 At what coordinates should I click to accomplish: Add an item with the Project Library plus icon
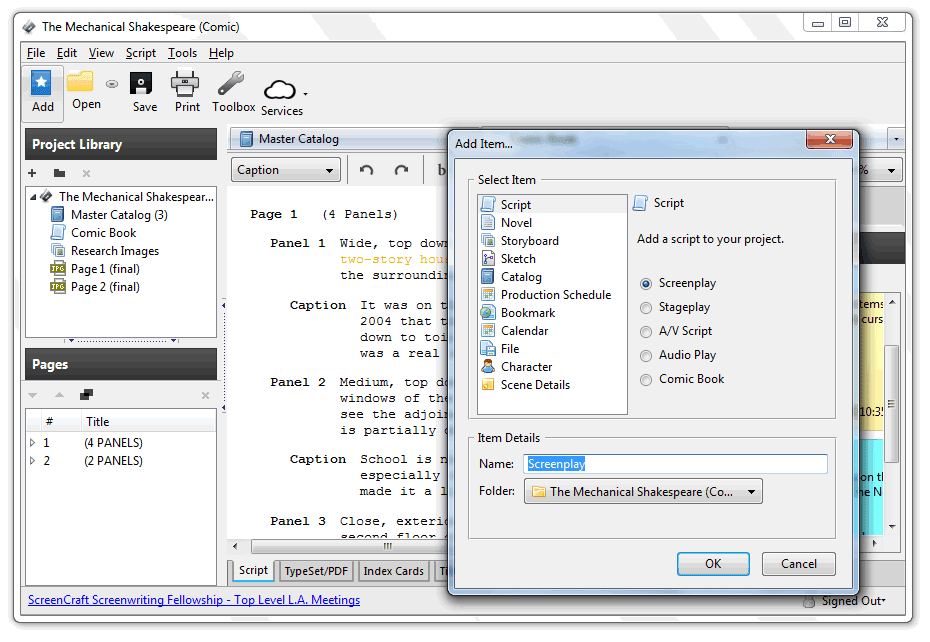pyautogui.click(x=33, y=173)
